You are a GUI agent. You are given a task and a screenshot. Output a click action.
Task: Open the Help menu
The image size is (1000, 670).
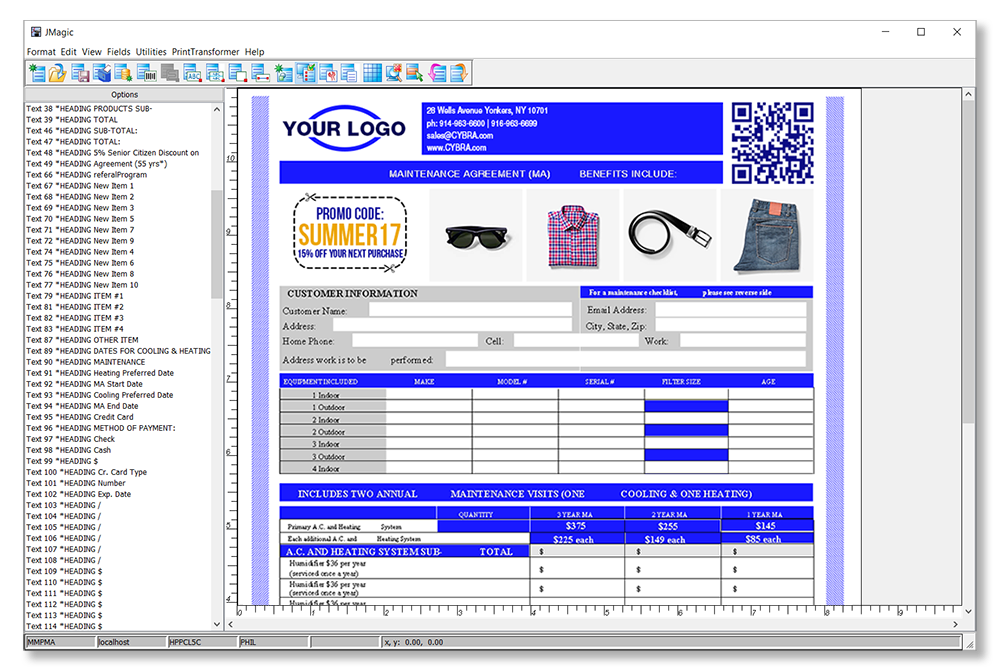(x=254, y=52)
